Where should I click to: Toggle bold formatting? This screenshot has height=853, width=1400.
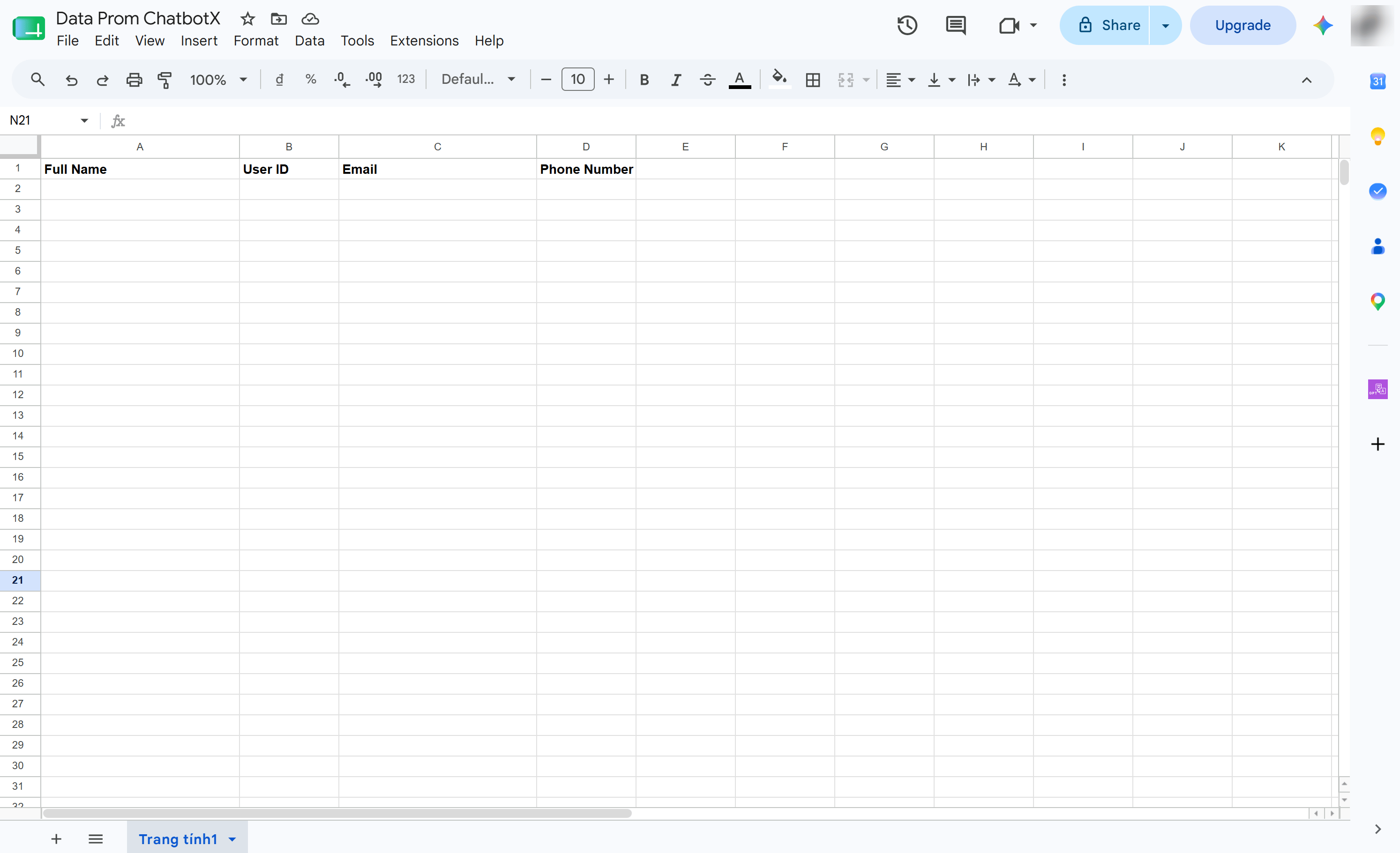tap(644, 80)
